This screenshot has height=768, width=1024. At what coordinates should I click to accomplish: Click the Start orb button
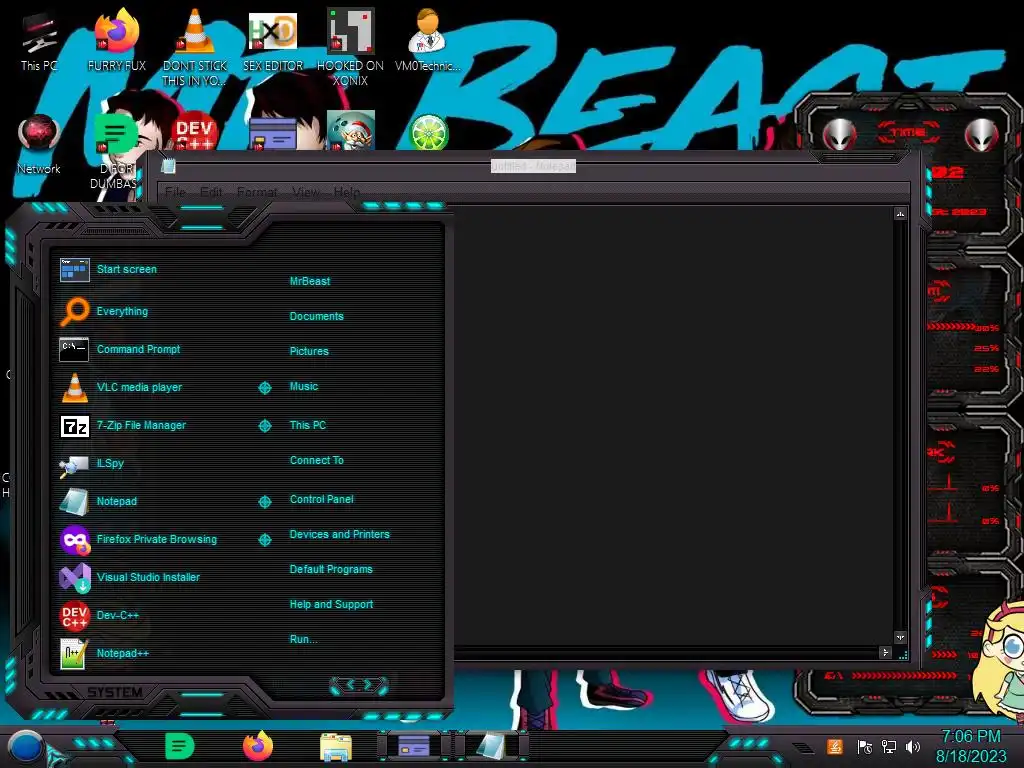(25, 747)
